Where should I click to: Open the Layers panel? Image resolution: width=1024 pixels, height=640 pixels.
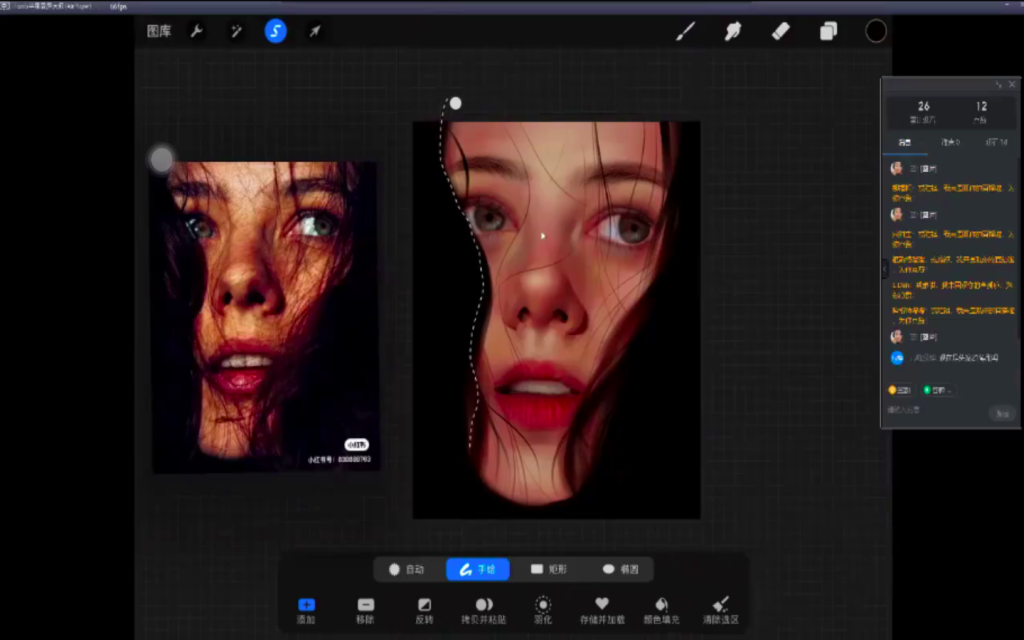828,31
